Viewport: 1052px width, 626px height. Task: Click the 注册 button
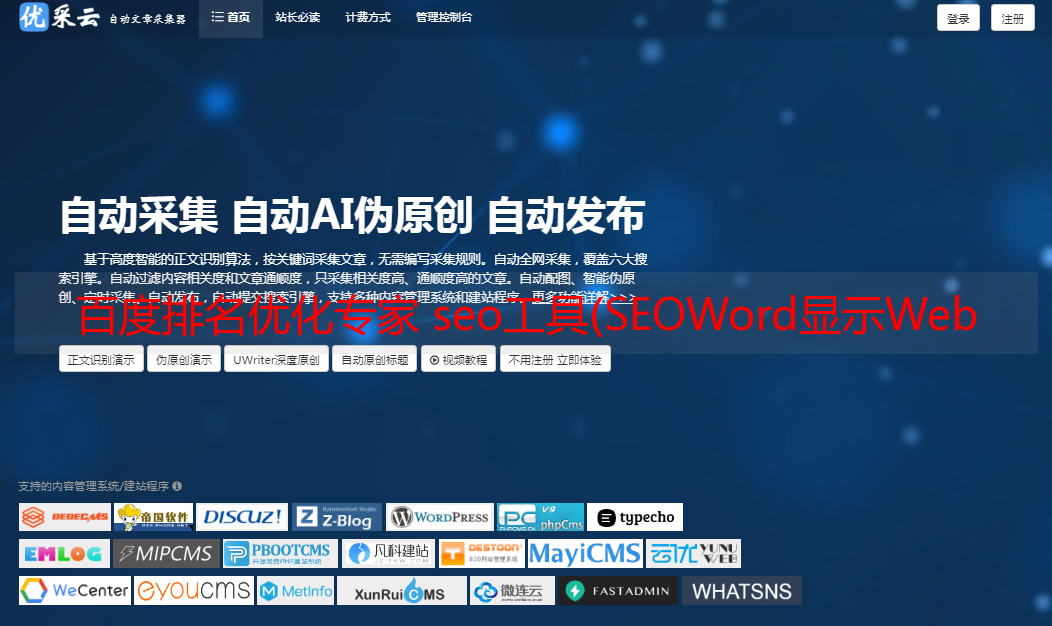tap(1012, 18)
